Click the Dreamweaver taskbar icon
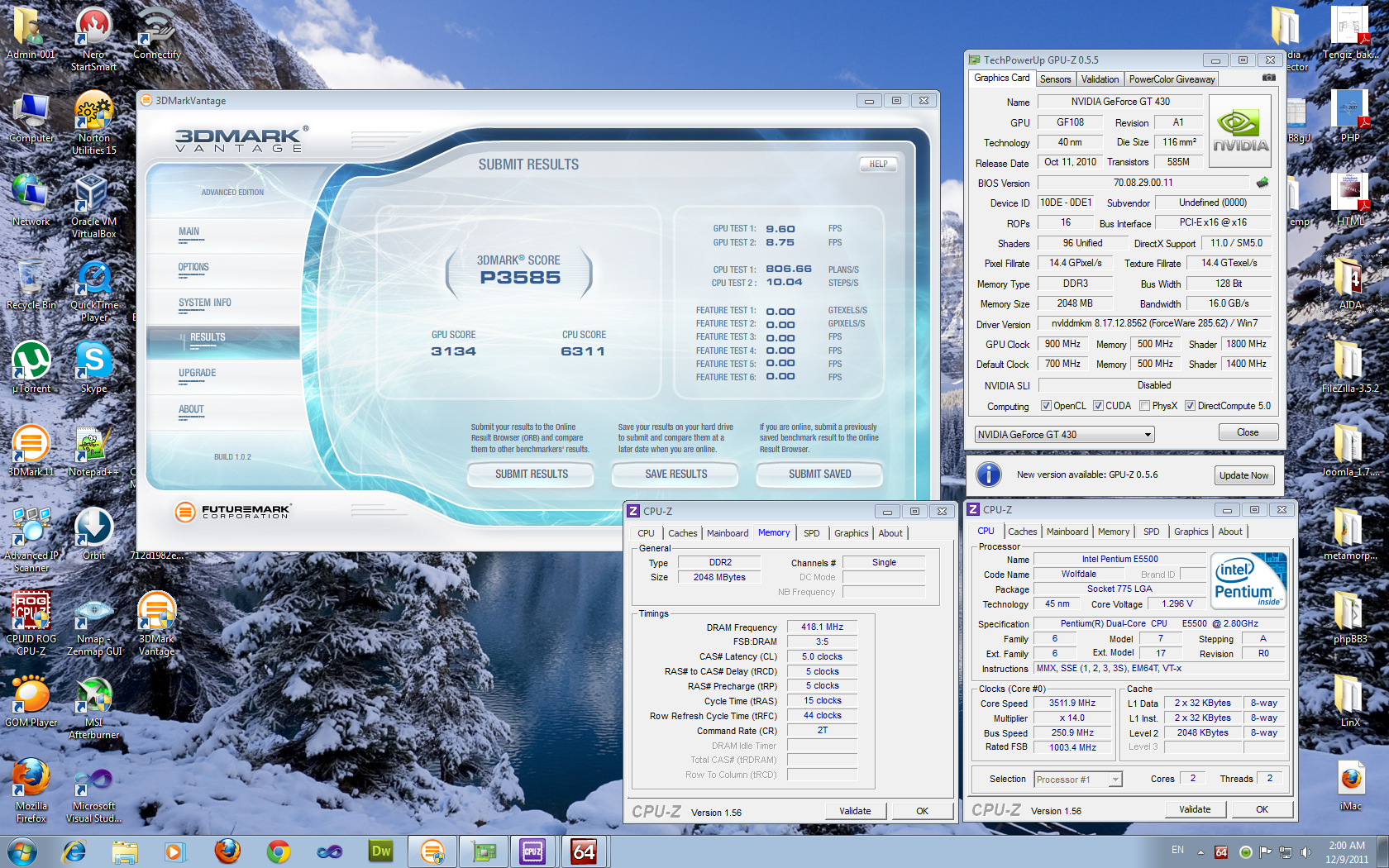The image size is (1389, 868). point(380,851)
